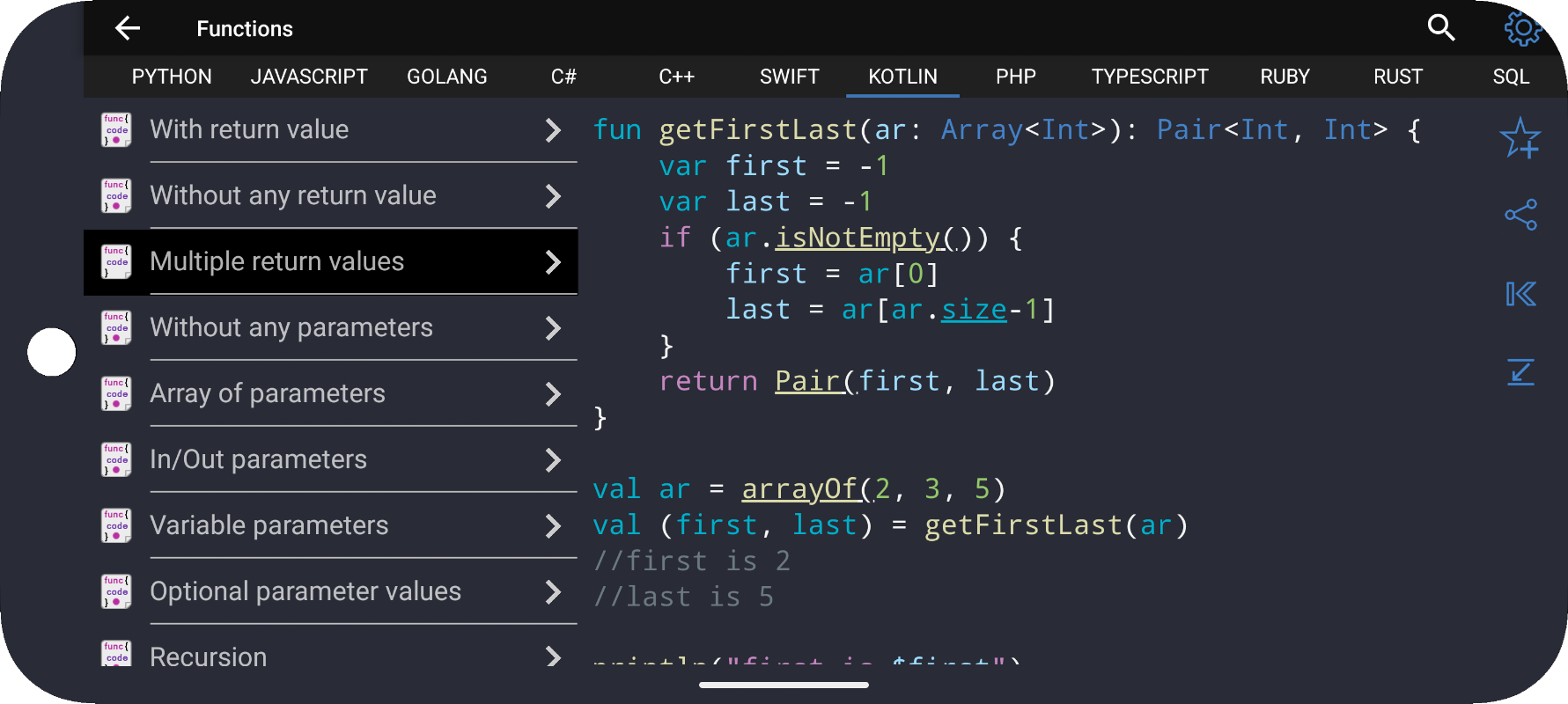Tap the isNotEmpty() link in code

869,238
